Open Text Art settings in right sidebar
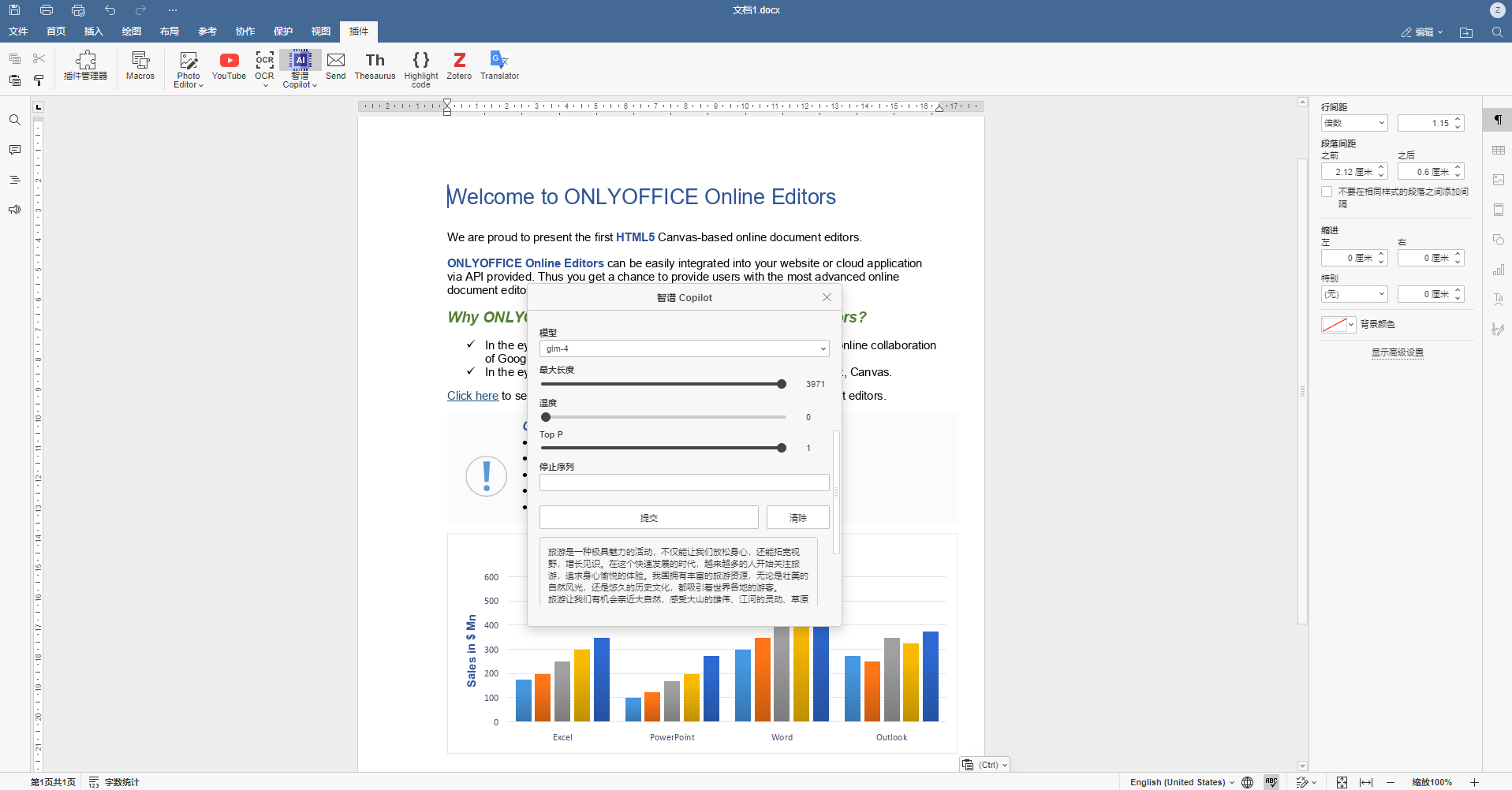The width and height of the screenshot is (1512, 790). click(1498, 300)
